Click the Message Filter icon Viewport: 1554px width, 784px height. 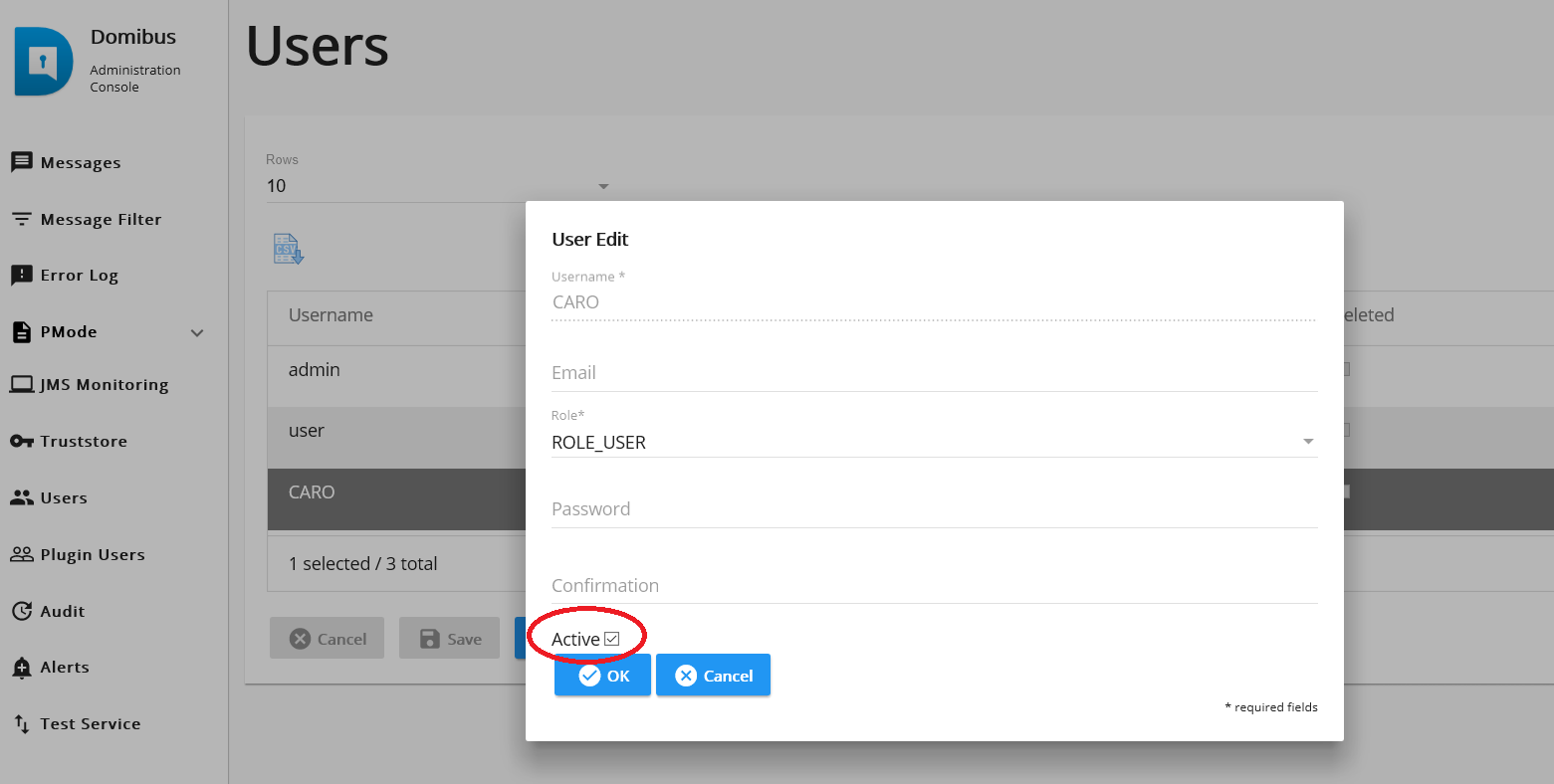[21, 219]
